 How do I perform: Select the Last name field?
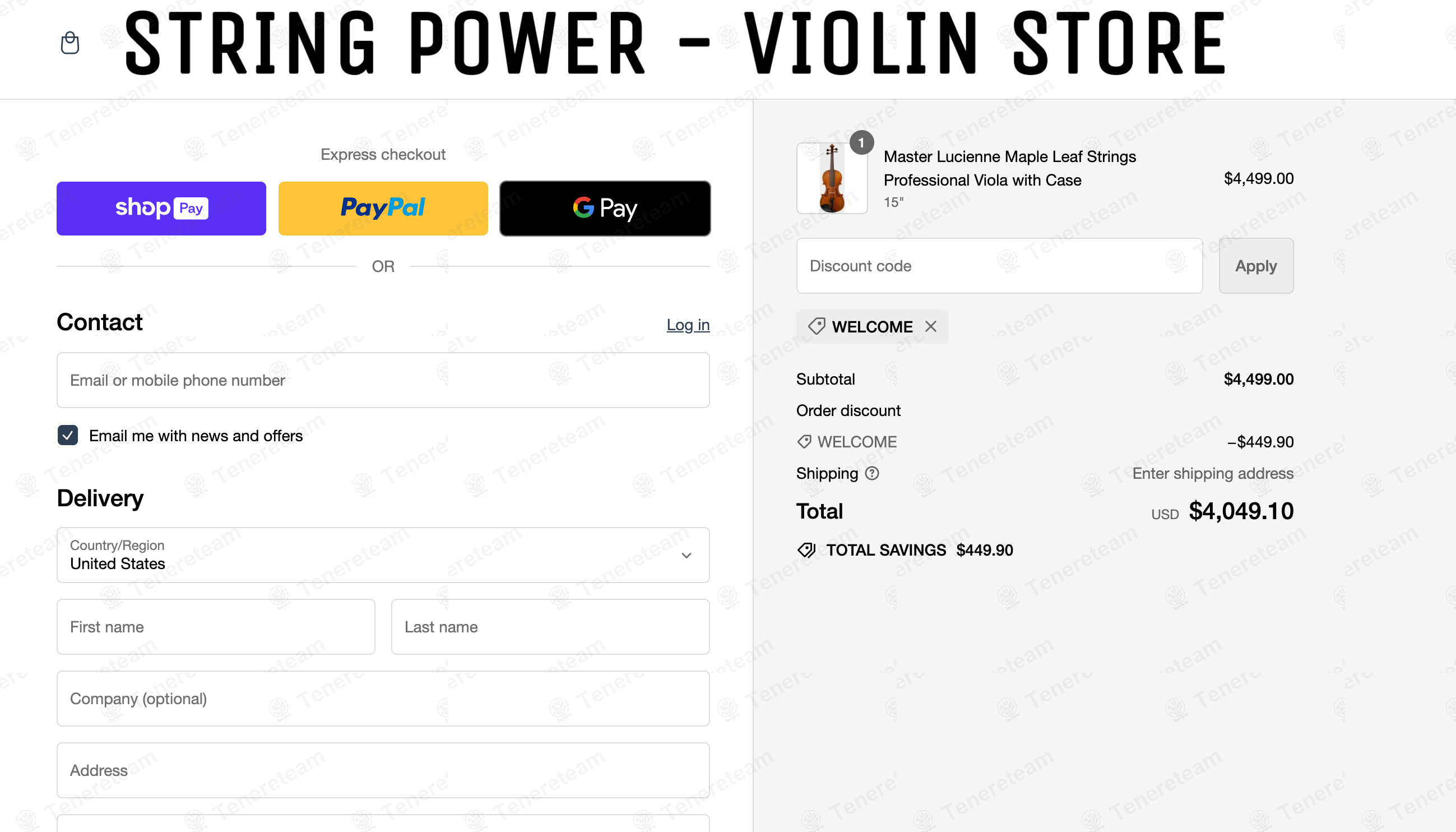tap(550, 627)
